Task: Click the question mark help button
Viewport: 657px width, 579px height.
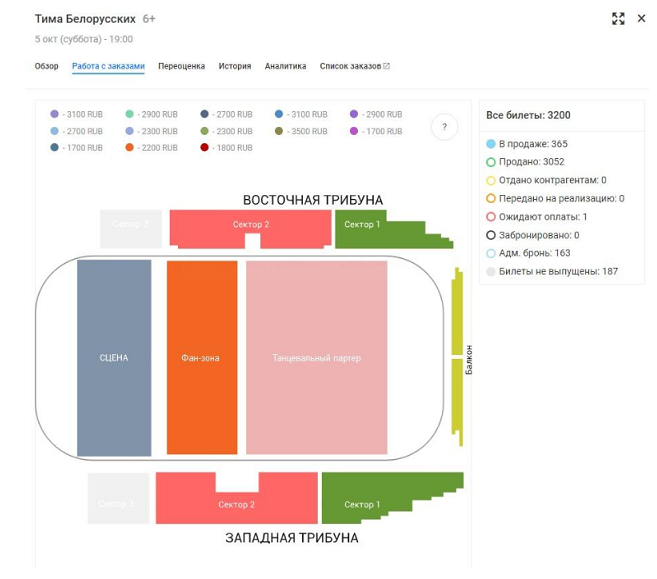Action: 444,127
